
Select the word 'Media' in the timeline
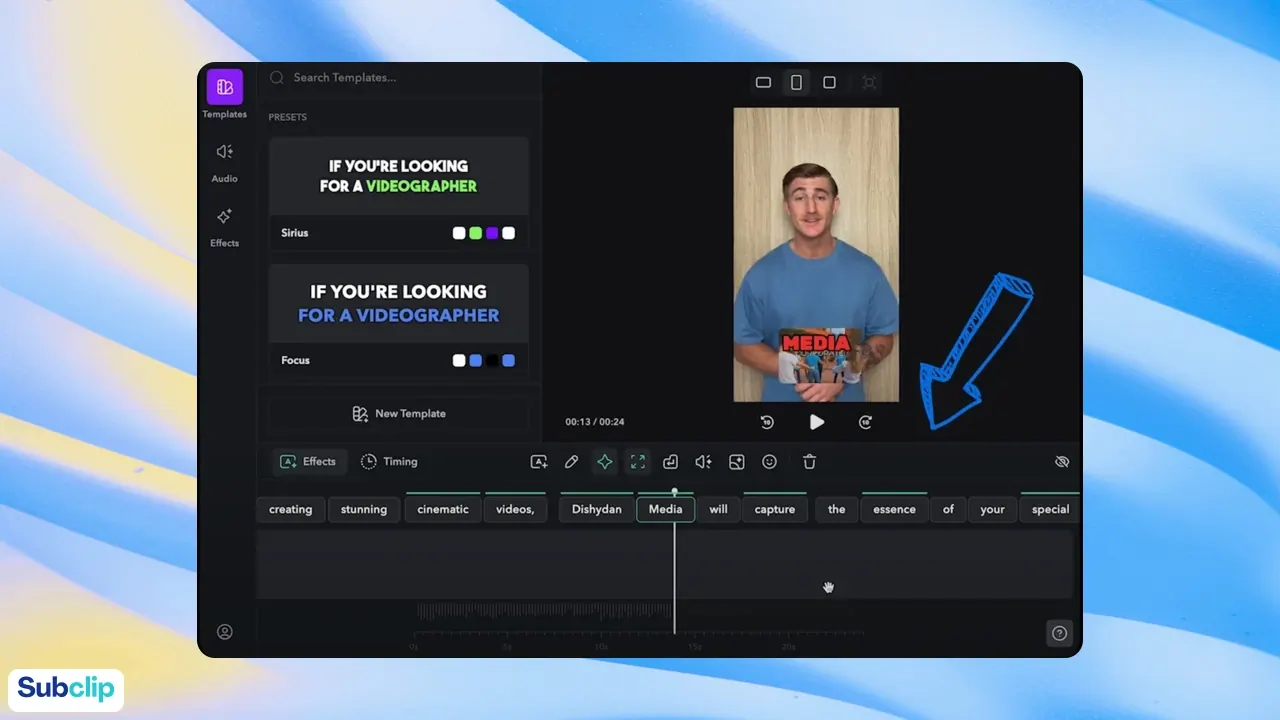[x=665, y=510]
